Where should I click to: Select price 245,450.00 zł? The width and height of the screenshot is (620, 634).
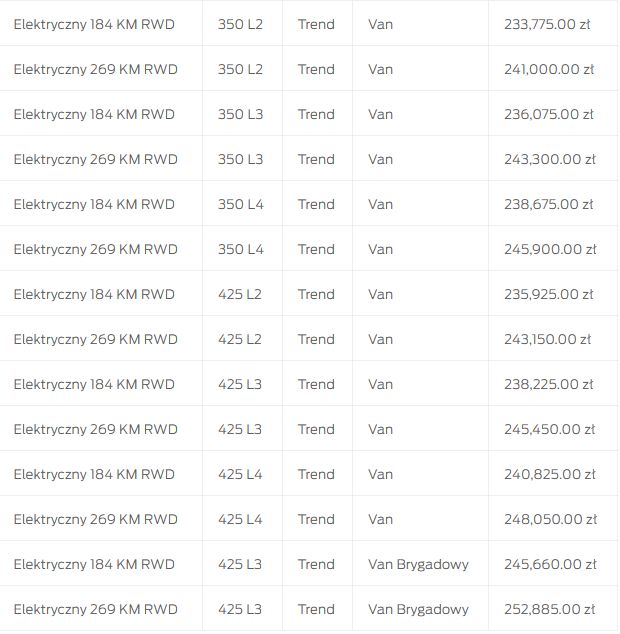[x=549, y=429]
